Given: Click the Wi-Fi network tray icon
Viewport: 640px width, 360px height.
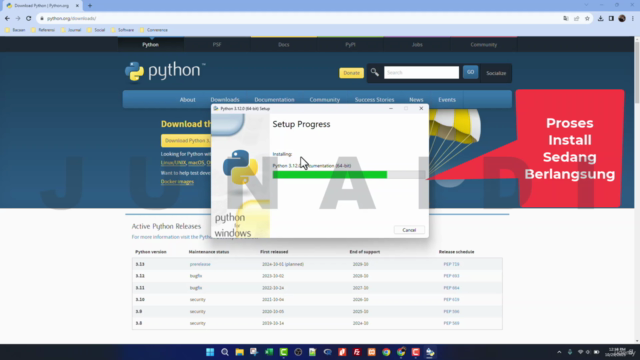Looking at the screenshot, I should [x=580, y=352].
